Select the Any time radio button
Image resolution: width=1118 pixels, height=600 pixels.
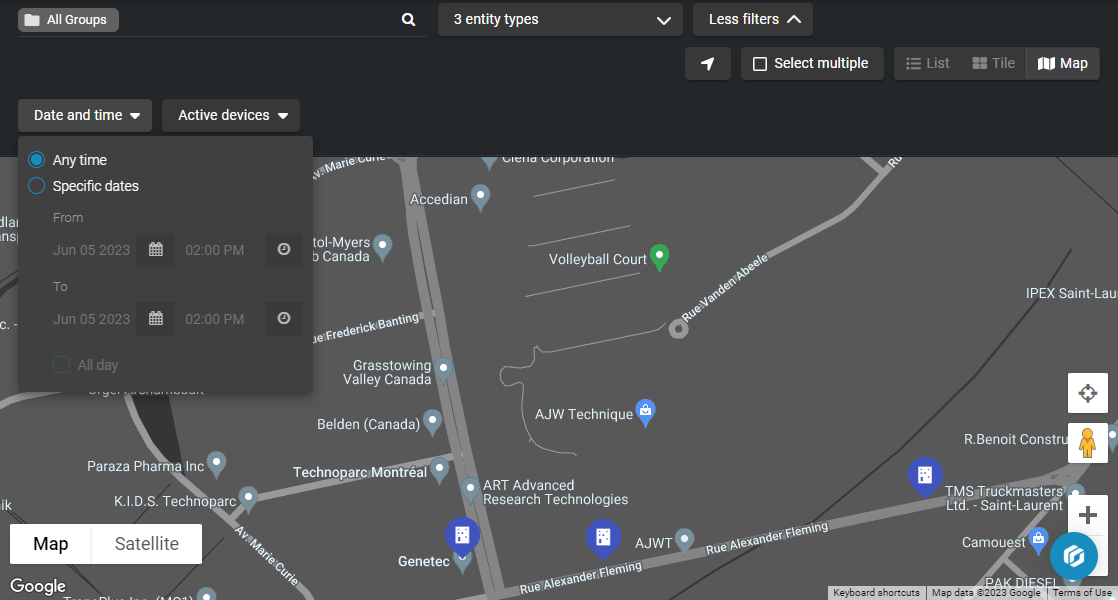pos(36,160)
